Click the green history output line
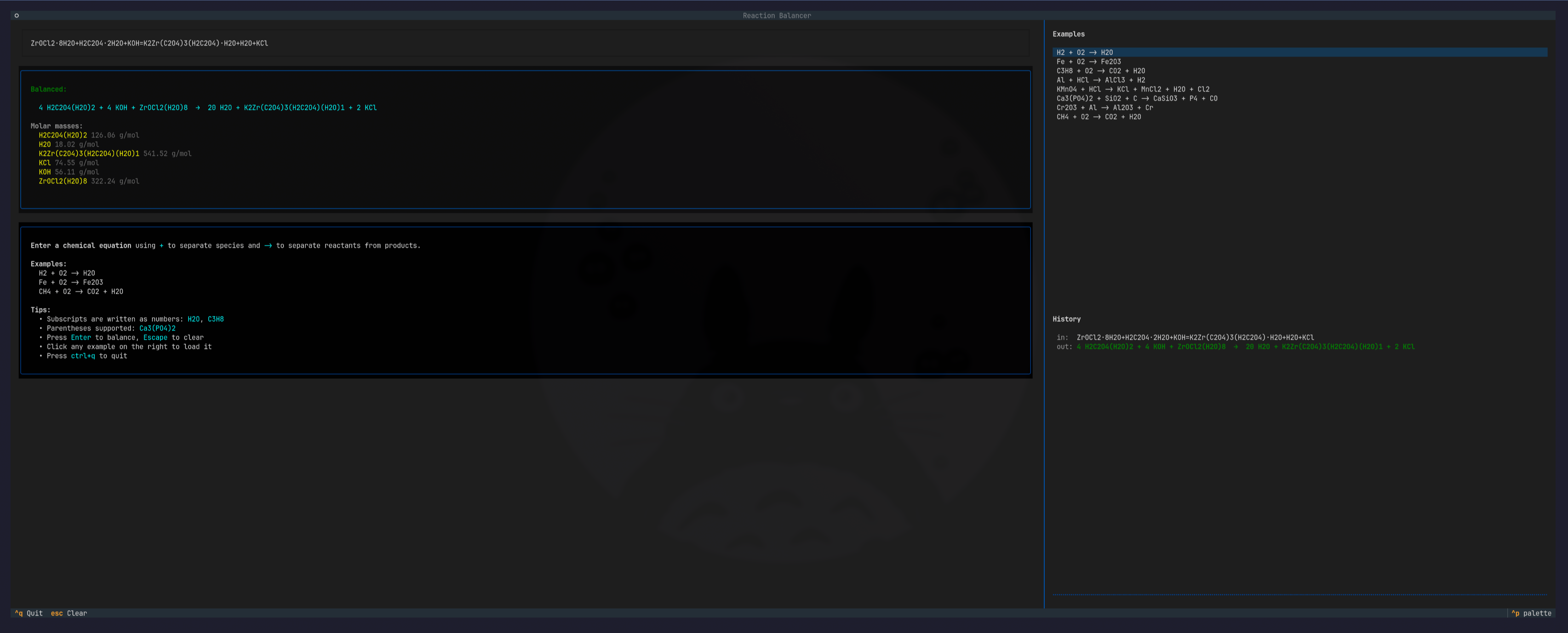The height and width of the screenshot is (633, 1568). pos(1245,346)
